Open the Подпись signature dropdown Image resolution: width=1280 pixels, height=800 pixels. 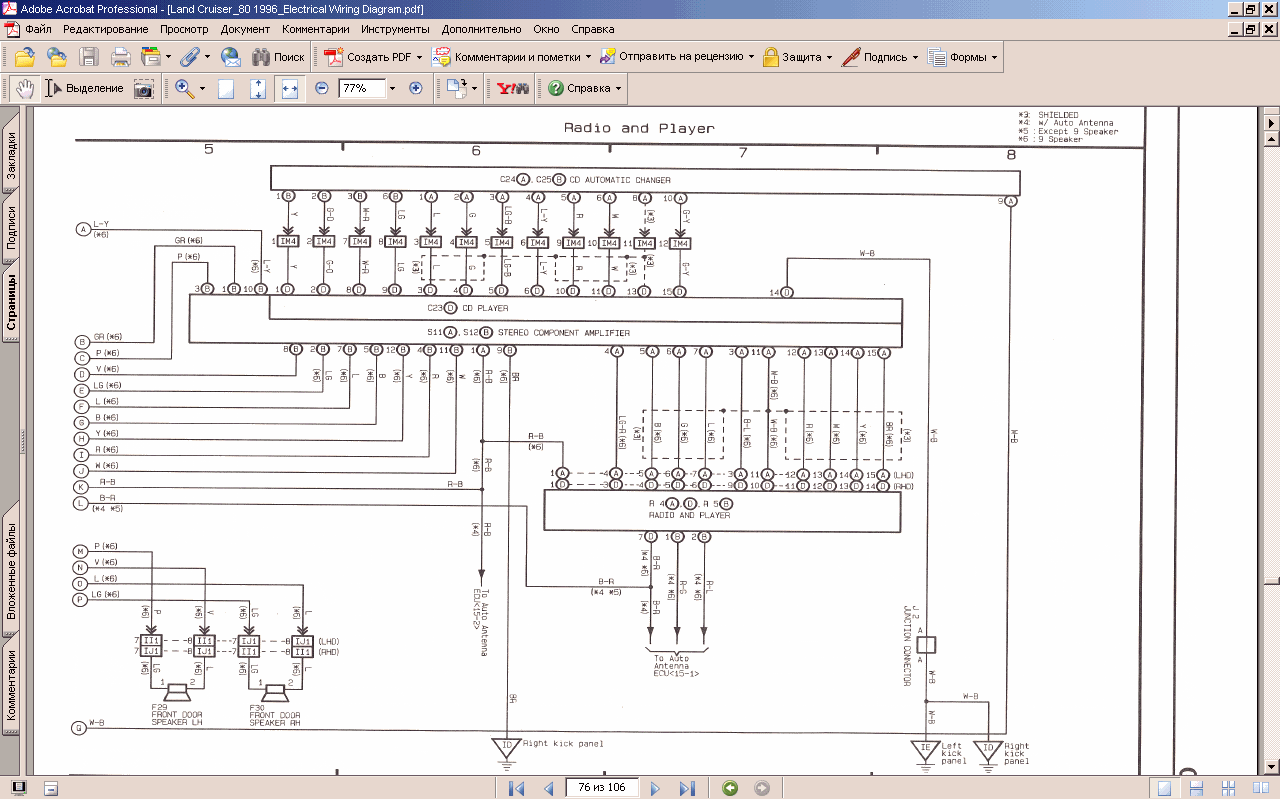(880, 57)
